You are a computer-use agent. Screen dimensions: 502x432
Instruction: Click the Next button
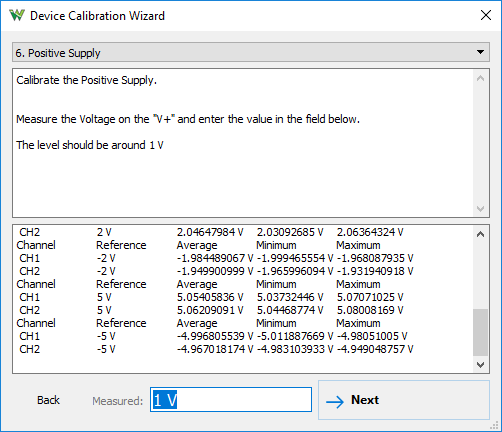click(x=404, y=400)
